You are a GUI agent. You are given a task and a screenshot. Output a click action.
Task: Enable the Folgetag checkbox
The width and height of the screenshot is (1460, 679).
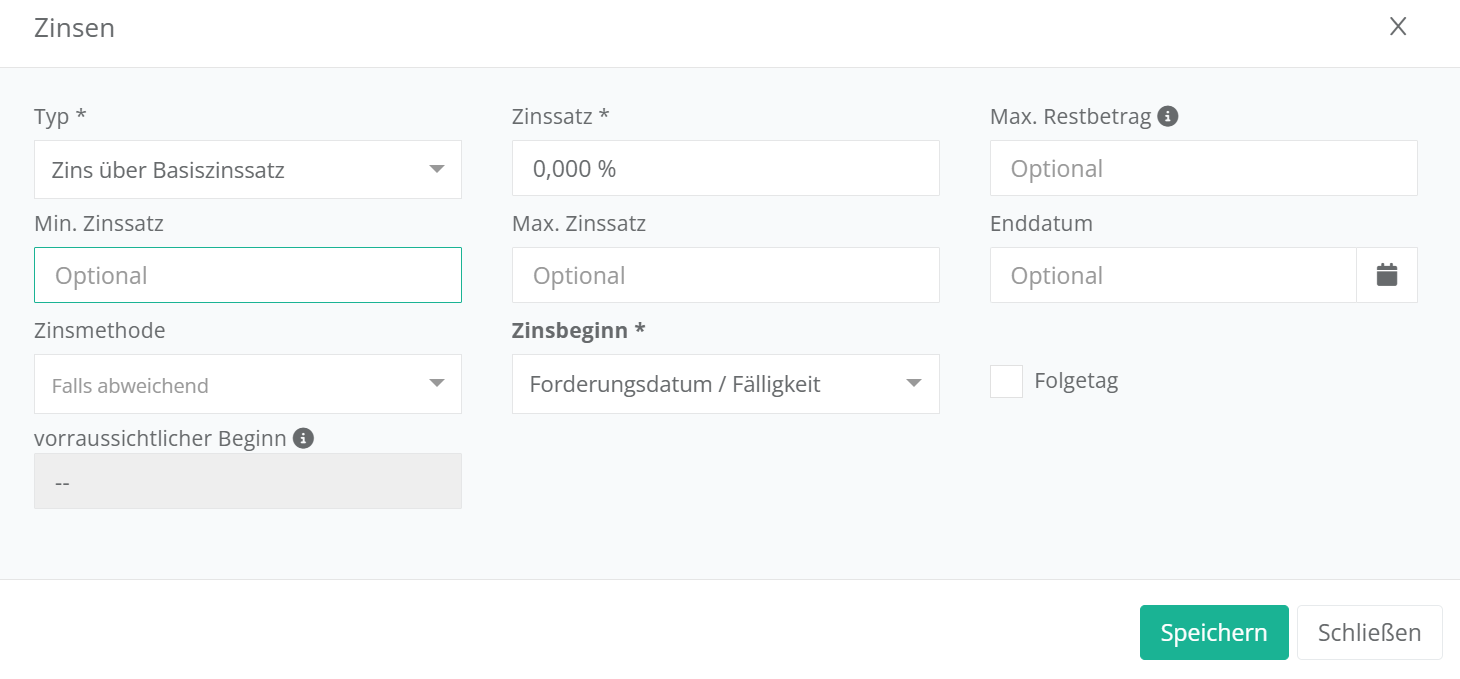pos(1006,381)
